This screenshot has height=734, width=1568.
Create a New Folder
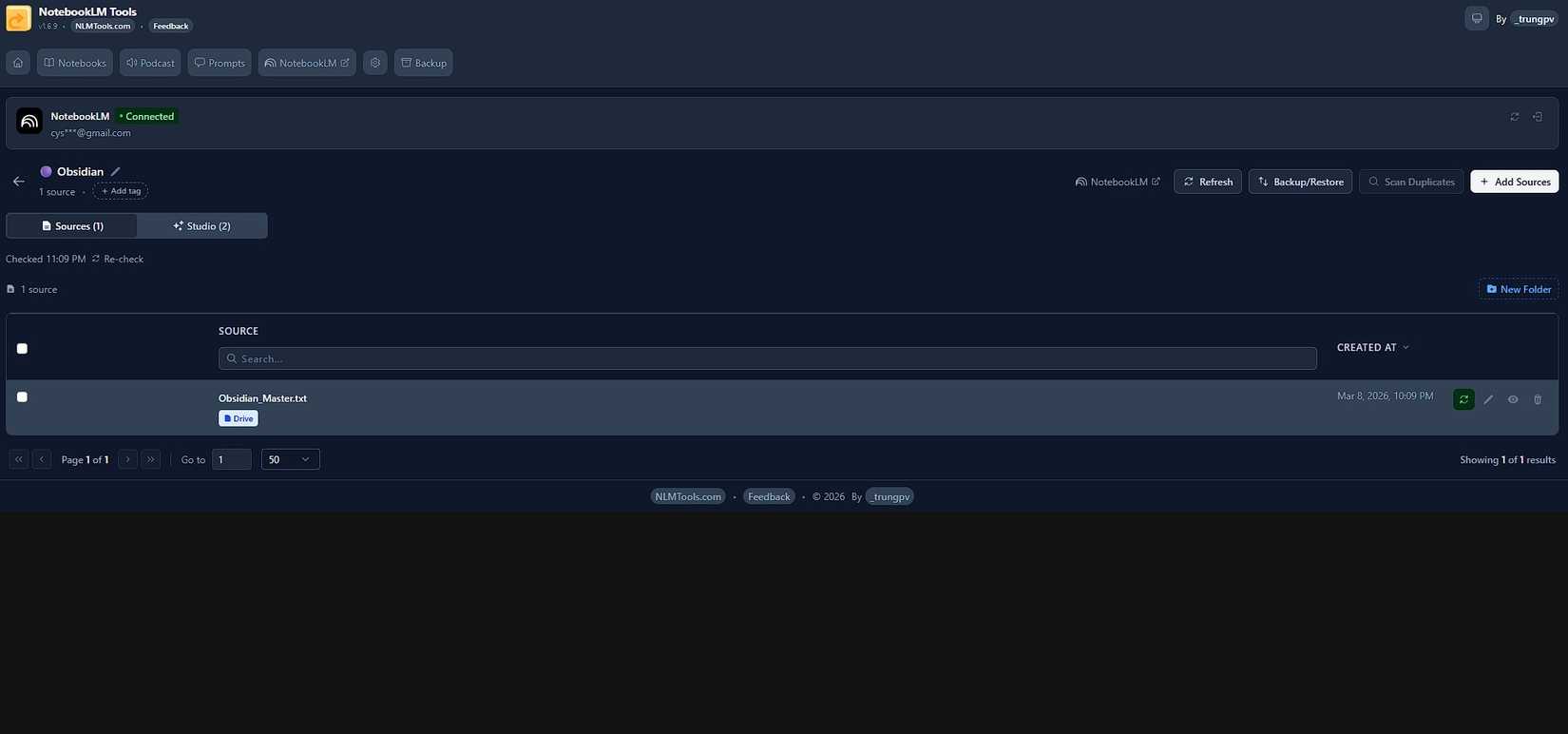1519,289
